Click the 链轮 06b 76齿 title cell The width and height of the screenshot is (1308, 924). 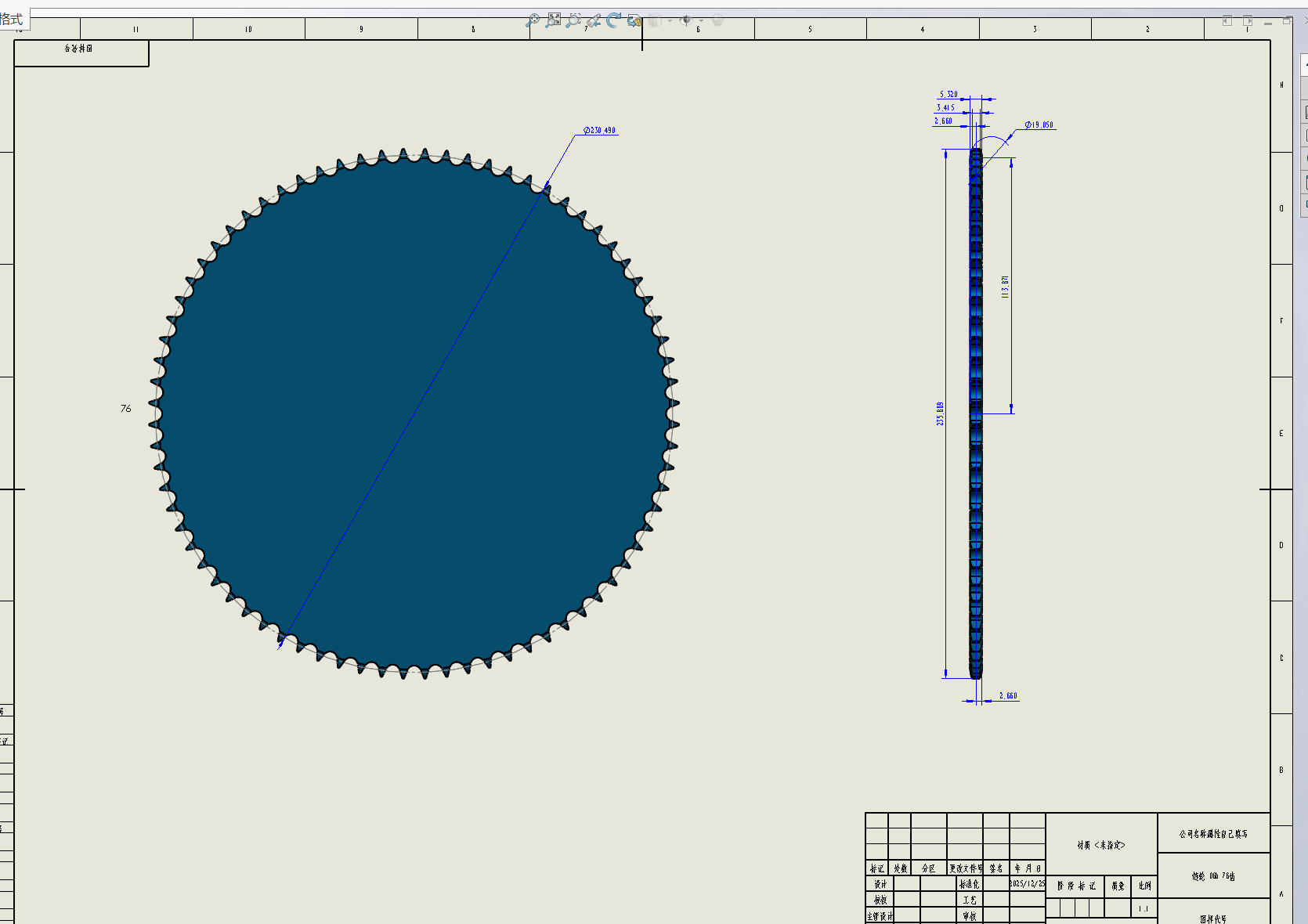(1214, 875)
